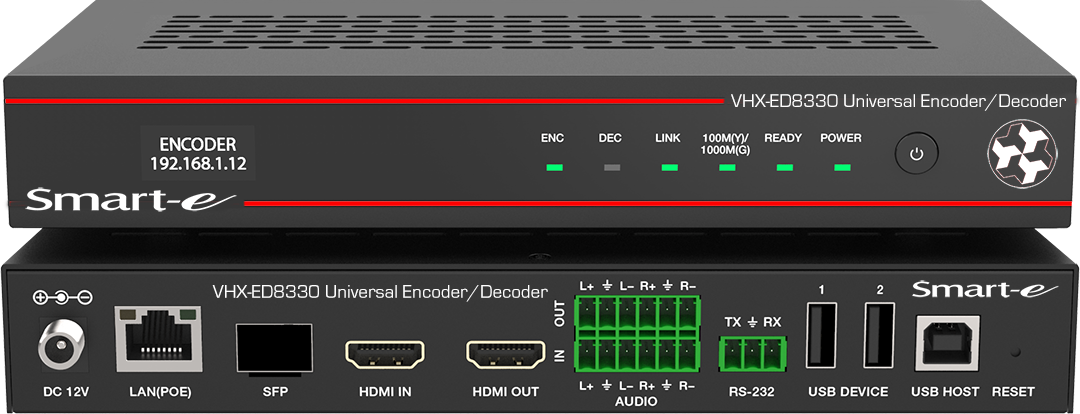
Task: Click the square USB HOST type-B port
Action: click(x=948, y=343)
